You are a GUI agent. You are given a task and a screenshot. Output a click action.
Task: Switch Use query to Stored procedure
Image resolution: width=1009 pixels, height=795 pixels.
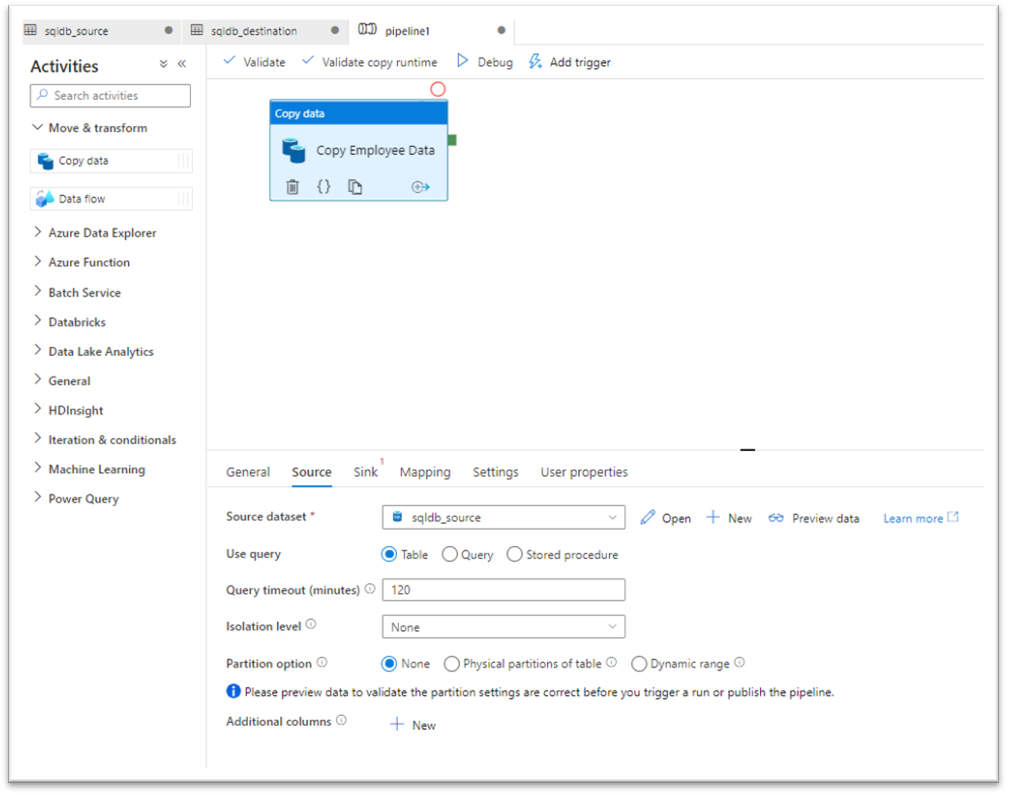[x=514, y=554]
